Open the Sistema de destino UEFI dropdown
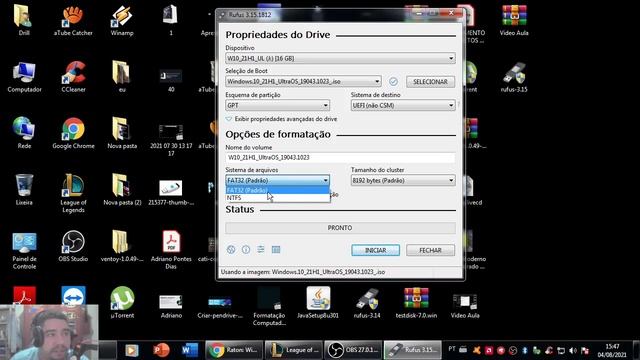 (403, 105)
